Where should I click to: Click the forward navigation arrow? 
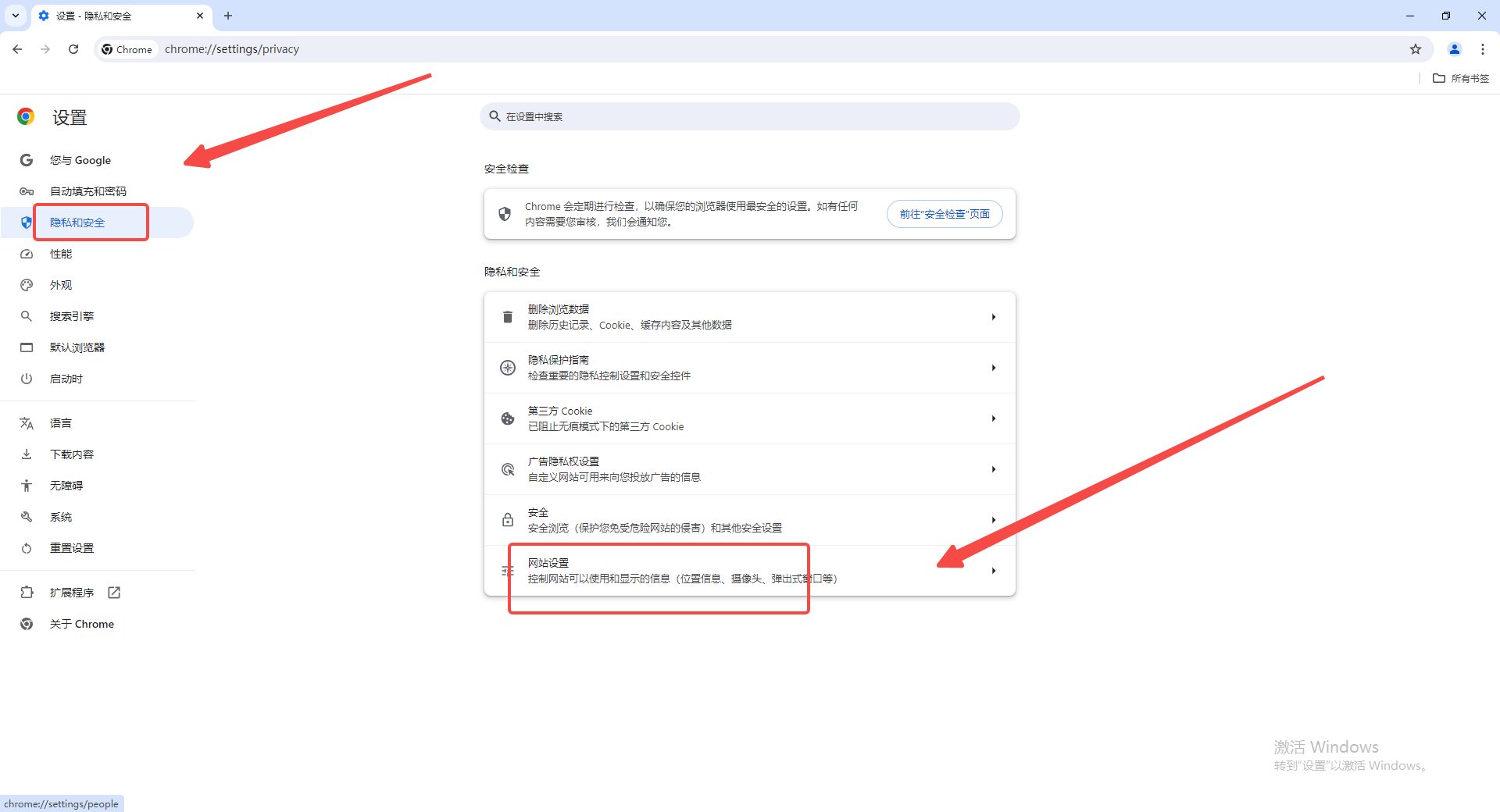pyautogui.click(x=45, y=49)
